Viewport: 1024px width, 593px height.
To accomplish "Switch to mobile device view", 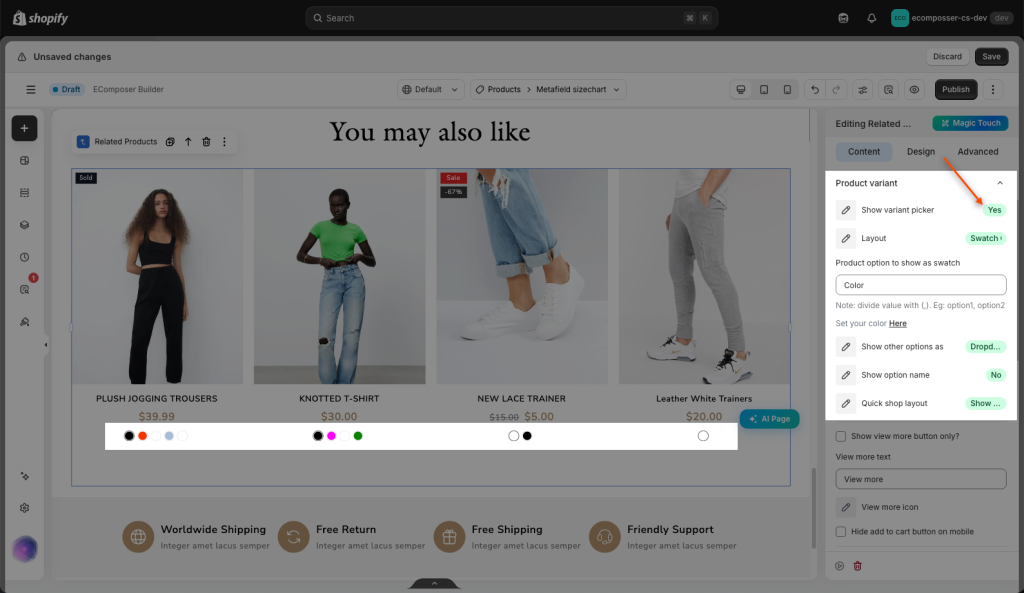I will [787, 89].
